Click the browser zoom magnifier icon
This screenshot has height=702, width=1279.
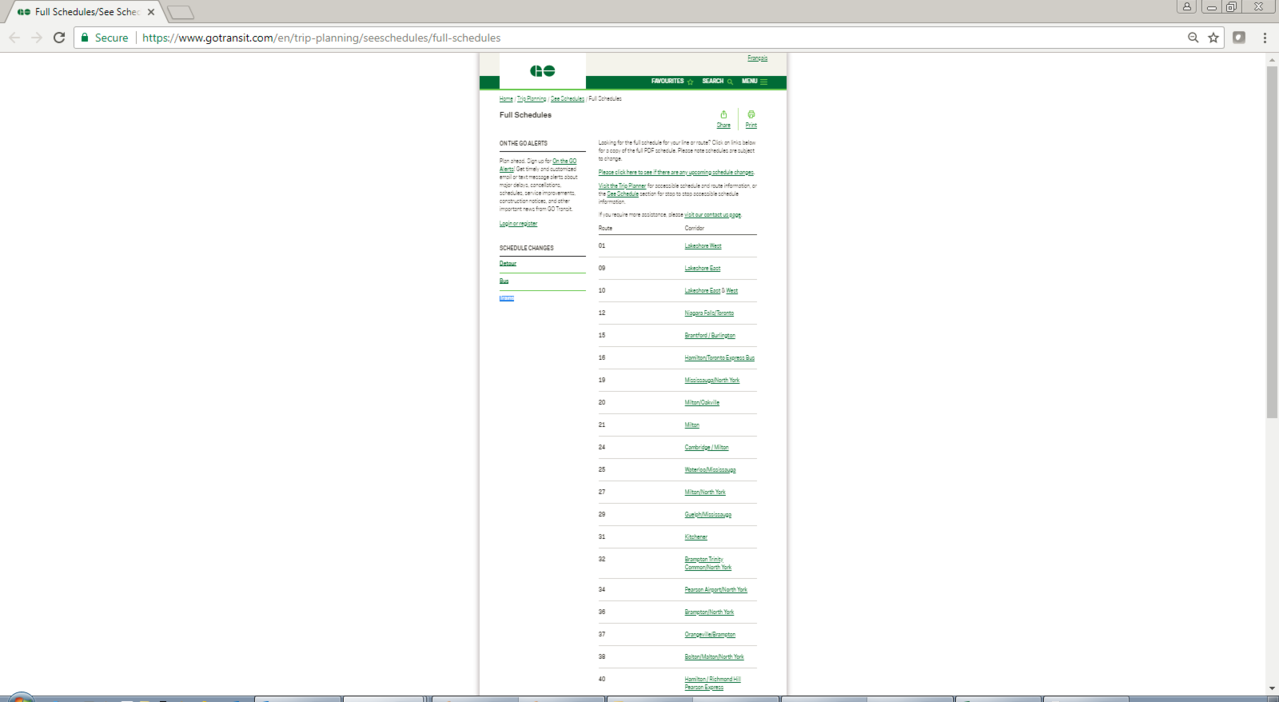coord(1193,38)
